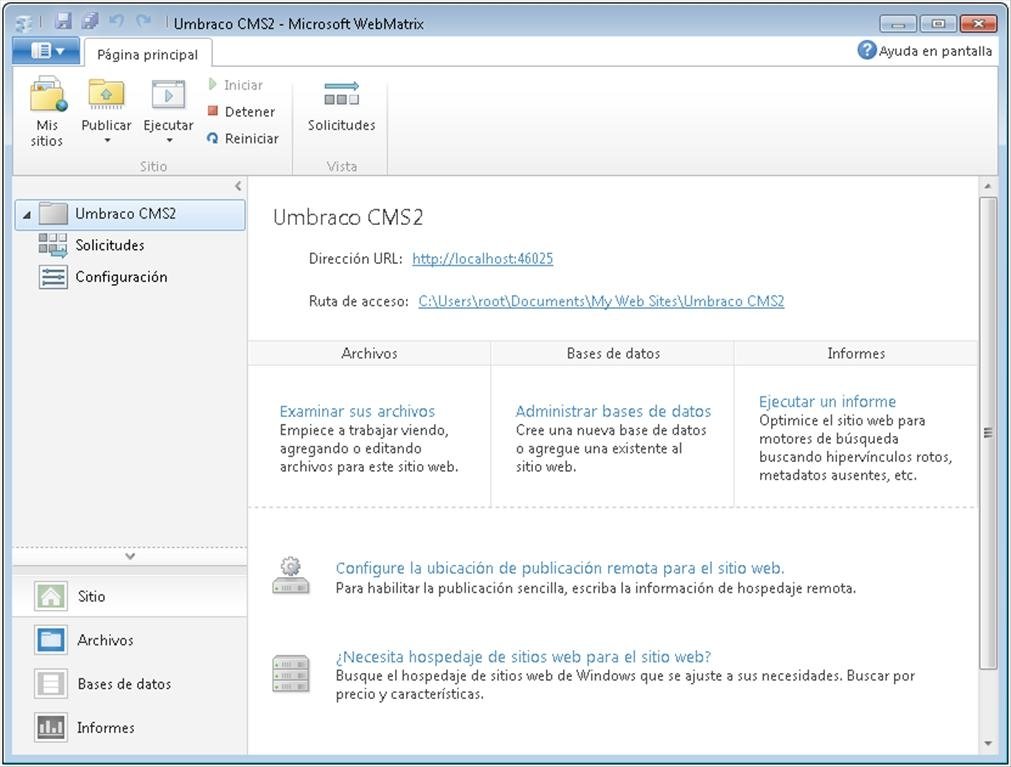Click the Informes column header in content area
The width and height of the screenshot is (1011, 767).
point(856,353)
